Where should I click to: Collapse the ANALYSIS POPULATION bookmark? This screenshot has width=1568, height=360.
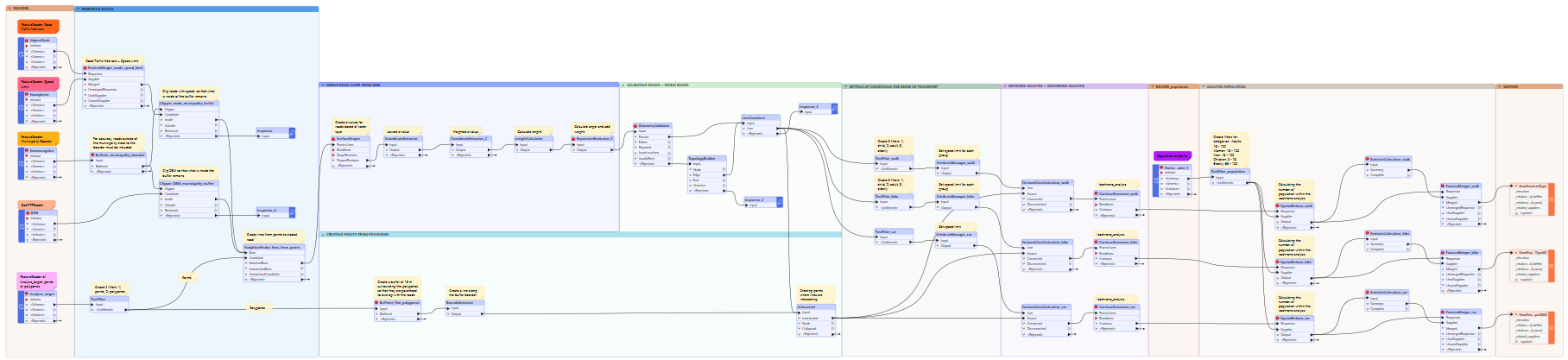point(1203,86)
